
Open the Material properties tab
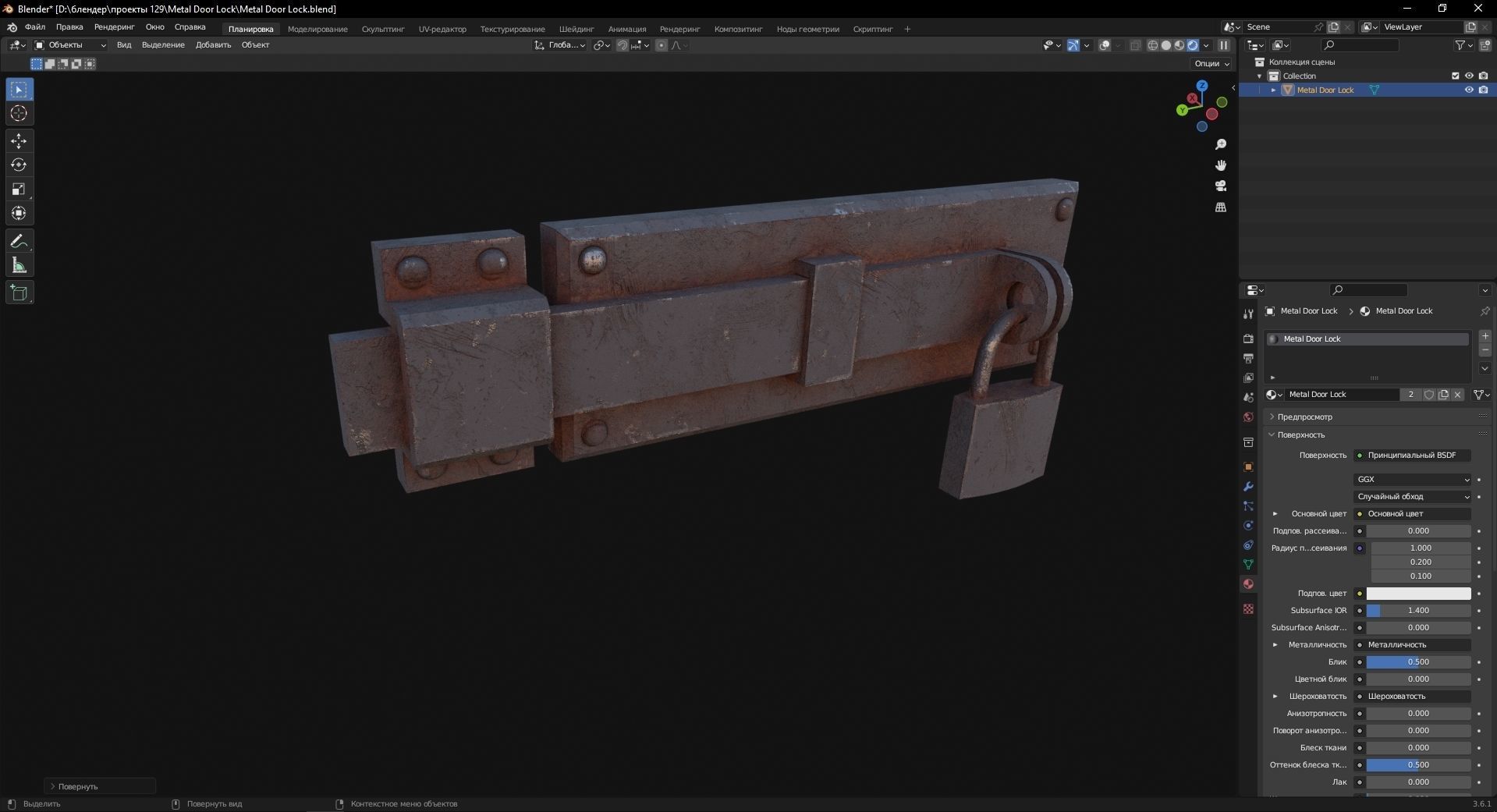(1248, 584)
